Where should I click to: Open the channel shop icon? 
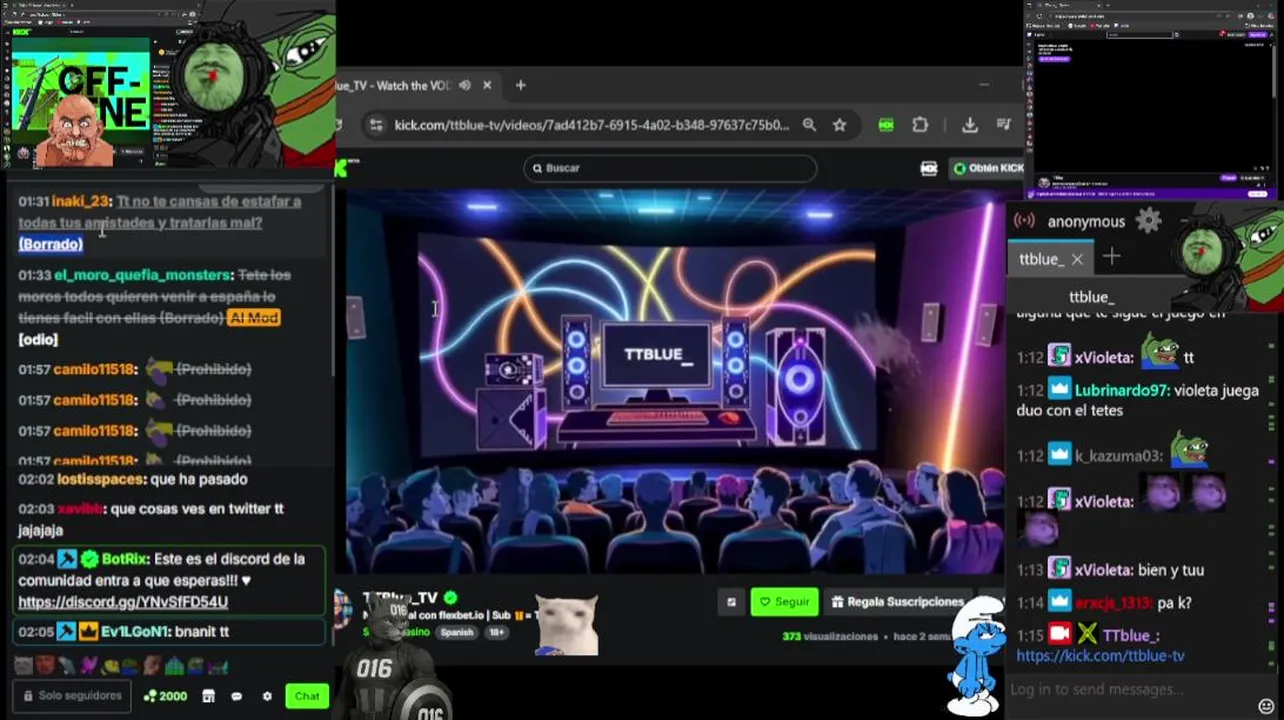point(208,696)
